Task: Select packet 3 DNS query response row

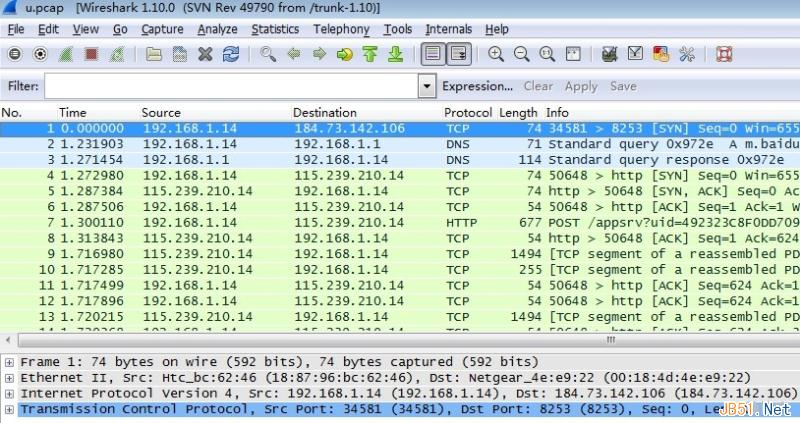Action: [x=400, y=160]
